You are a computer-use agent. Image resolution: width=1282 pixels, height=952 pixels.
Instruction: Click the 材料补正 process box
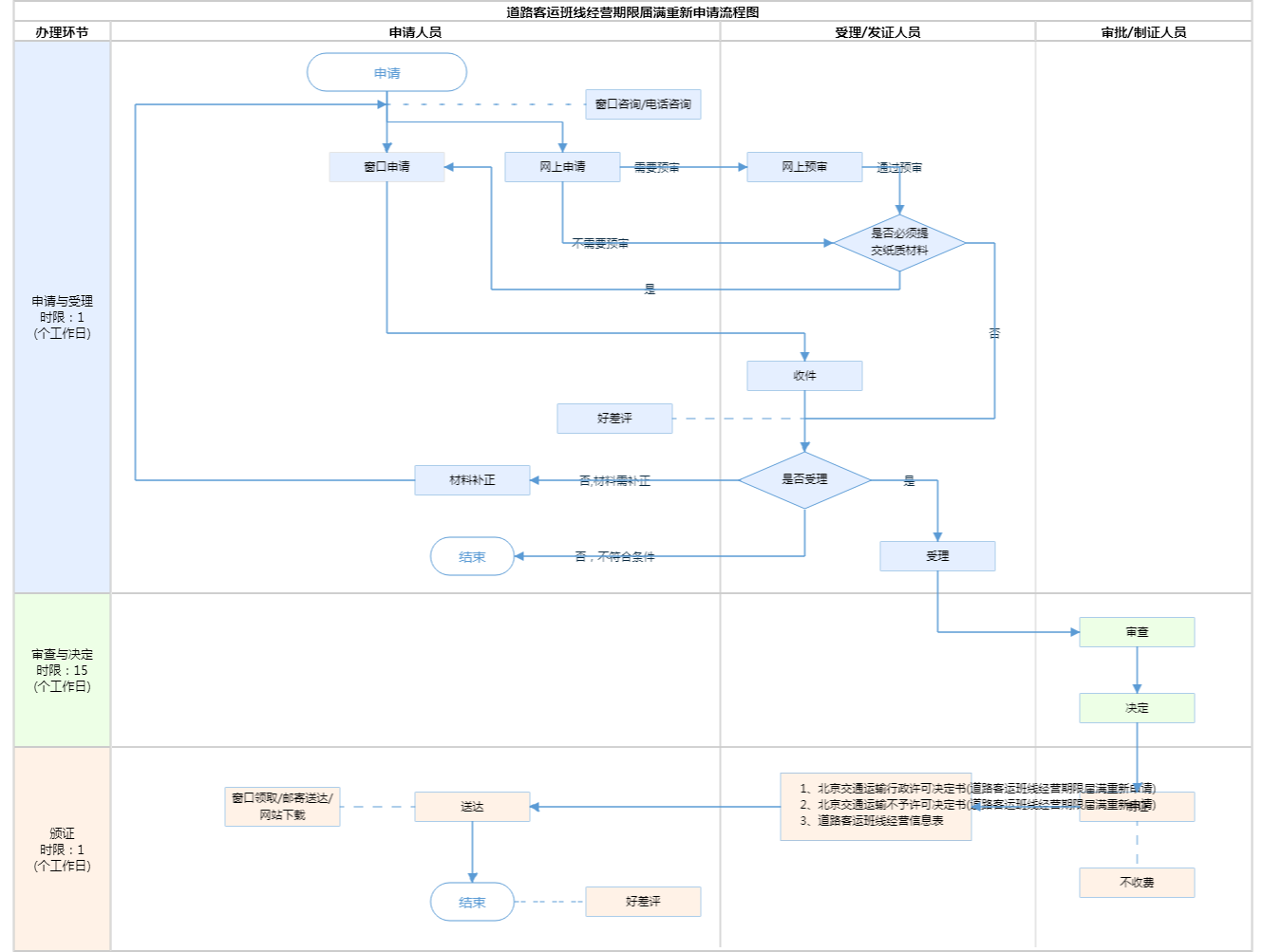pyautogui.click(x=472, y=480)
